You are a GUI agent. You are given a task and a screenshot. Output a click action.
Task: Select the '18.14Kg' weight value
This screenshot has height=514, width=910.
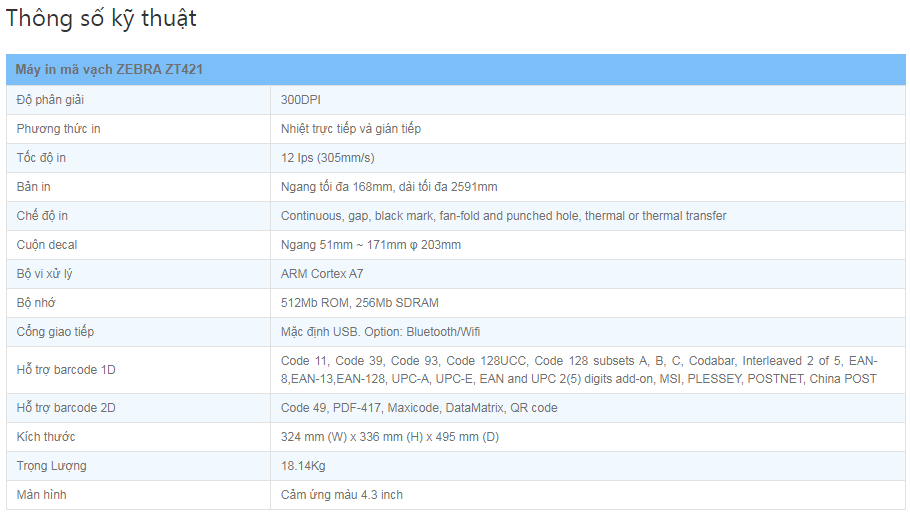(303, 466)
